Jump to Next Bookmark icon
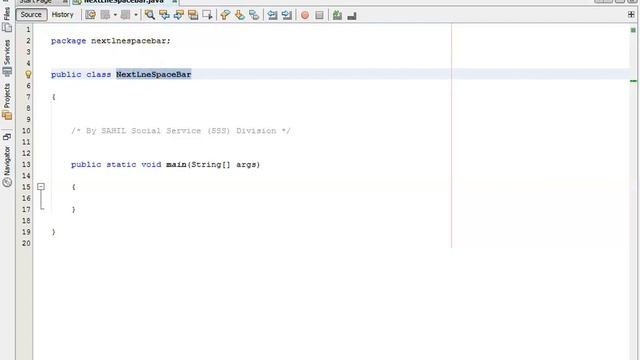This screenshot has width=640, height=360. [x=240, y=15]
